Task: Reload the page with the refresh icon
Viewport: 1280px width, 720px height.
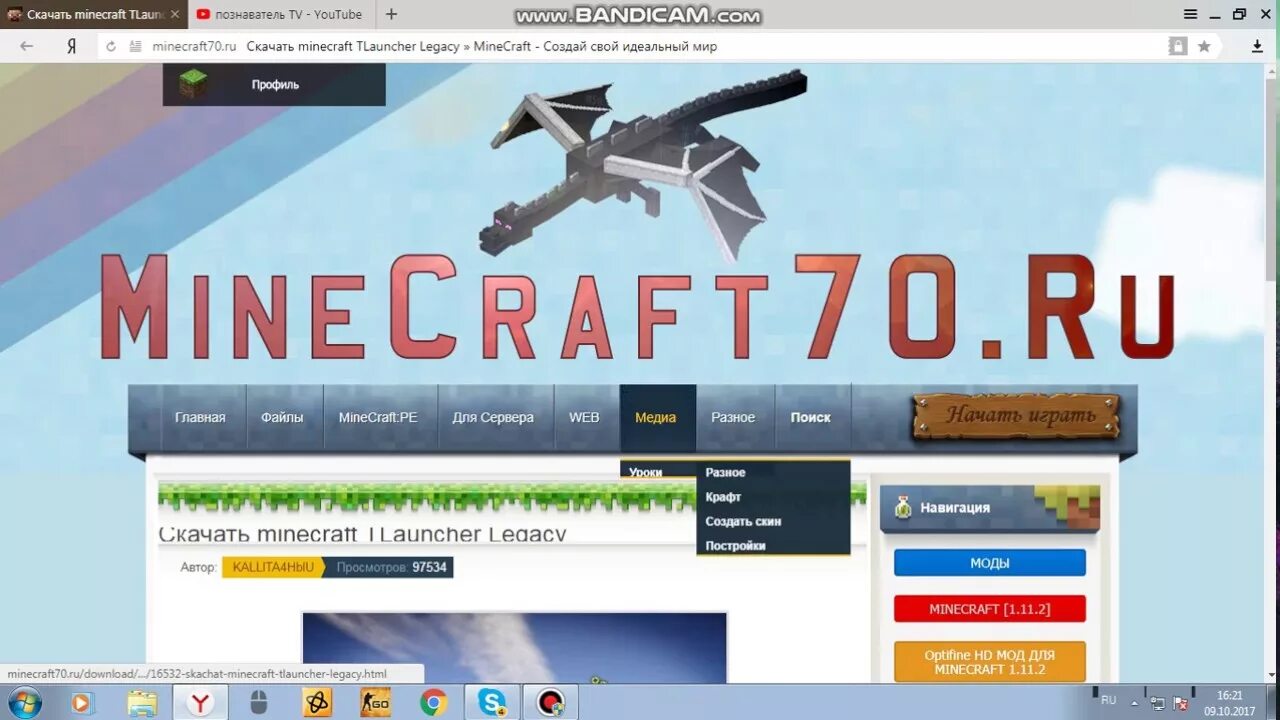Action: point(110,46)
